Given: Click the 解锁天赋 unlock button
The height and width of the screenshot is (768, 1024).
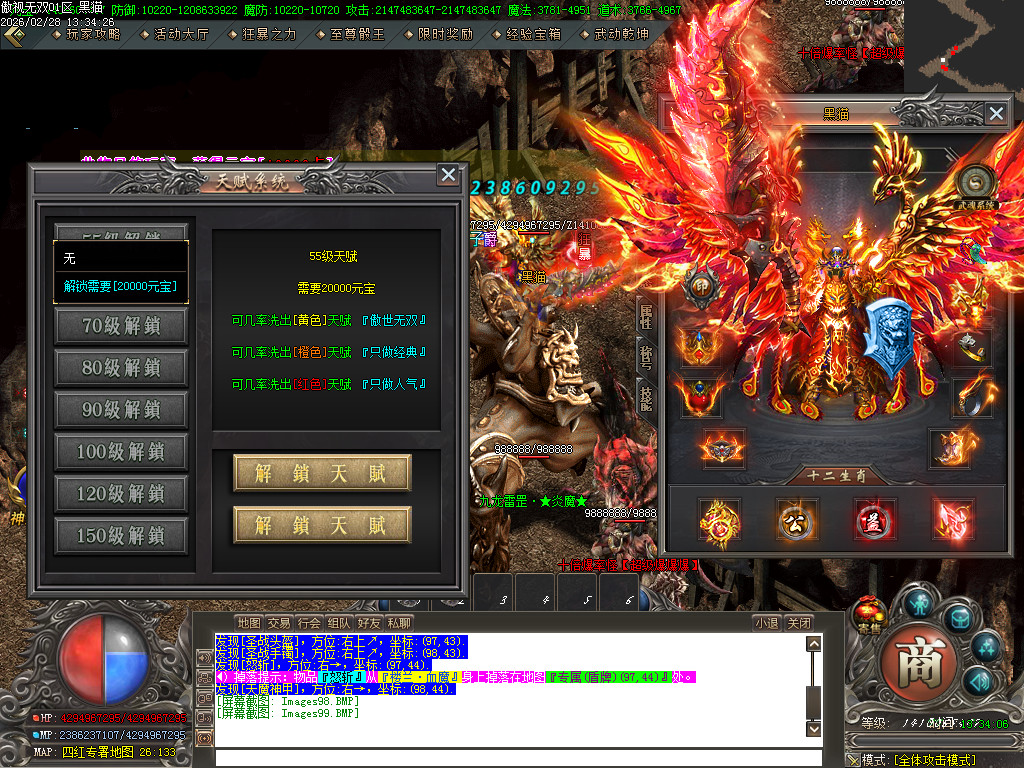Looking at the screenshot, I should pyautogui.click(x=320, y=474).
